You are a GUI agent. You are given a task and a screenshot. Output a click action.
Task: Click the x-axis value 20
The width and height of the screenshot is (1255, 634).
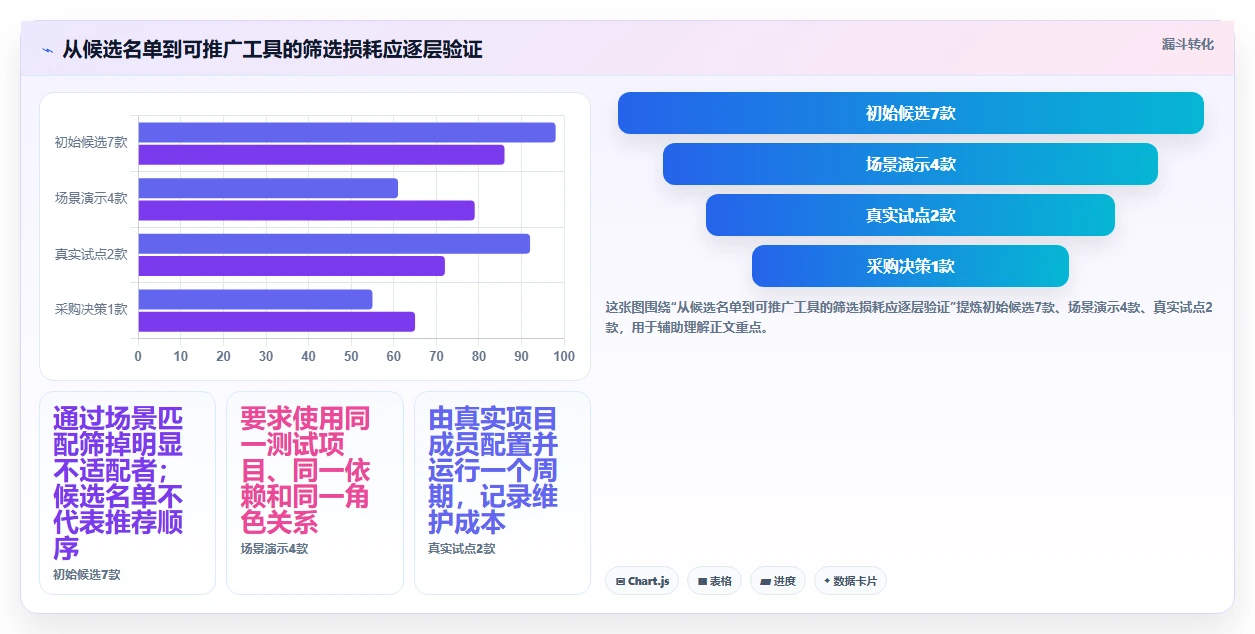point(223,356)
